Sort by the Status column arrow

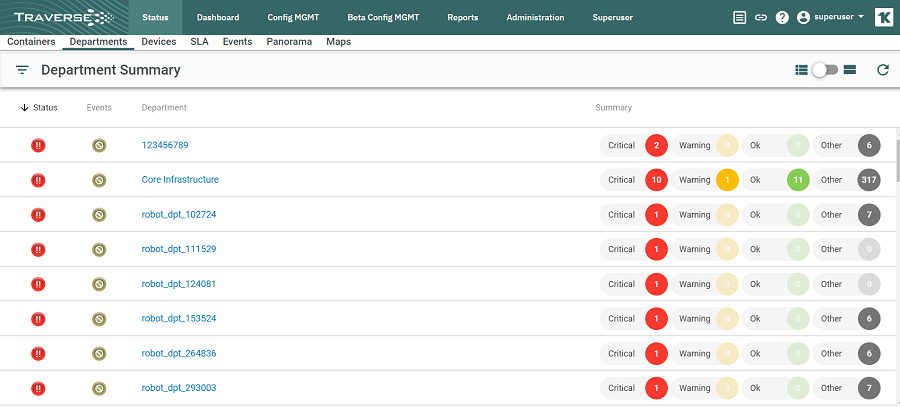pyautogui.click(x=24, y=107)
